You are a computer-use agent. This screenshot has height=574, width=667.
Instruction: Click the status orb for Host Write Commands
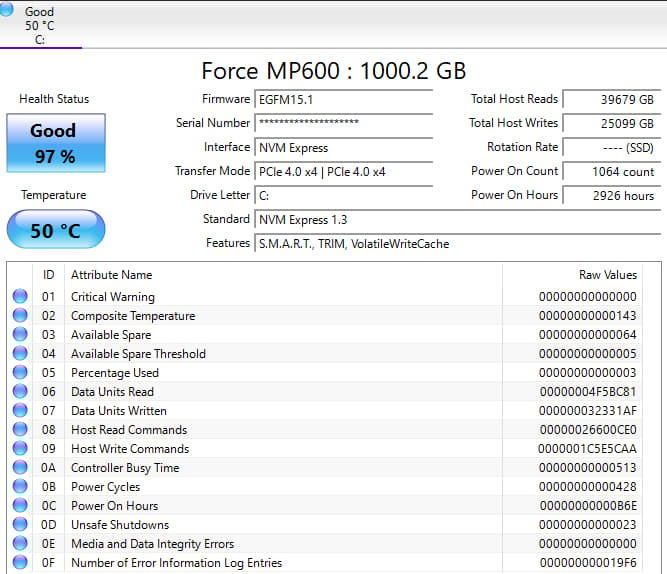click(x=20, y=448)
